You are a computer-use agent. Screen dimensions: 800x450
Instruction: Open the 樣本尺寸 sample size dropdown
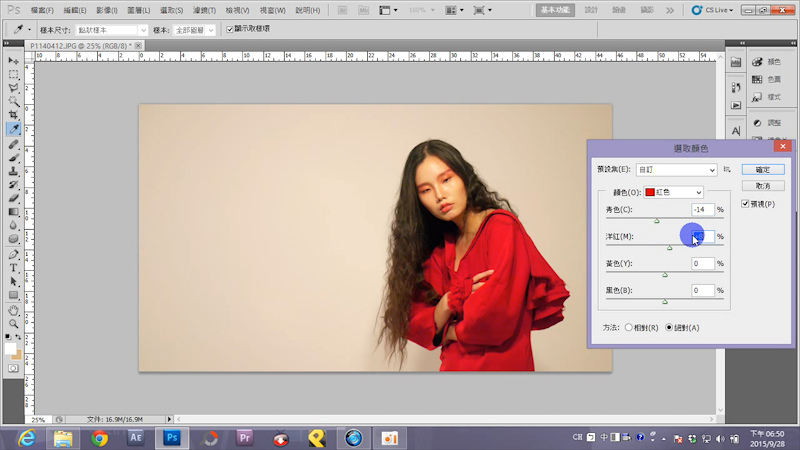pos(111,30)
